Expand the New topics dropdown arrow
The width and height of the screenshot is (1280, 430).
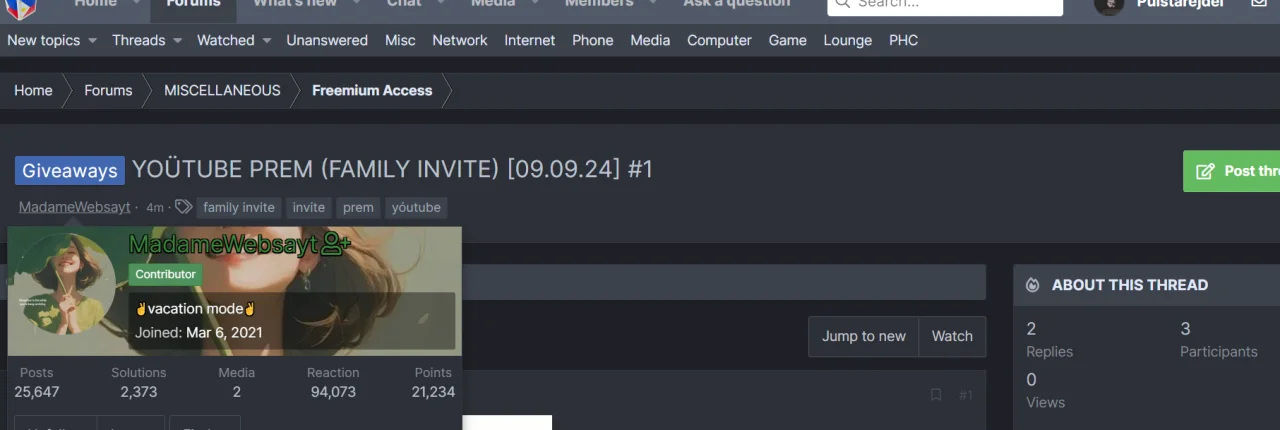(92, 41)
